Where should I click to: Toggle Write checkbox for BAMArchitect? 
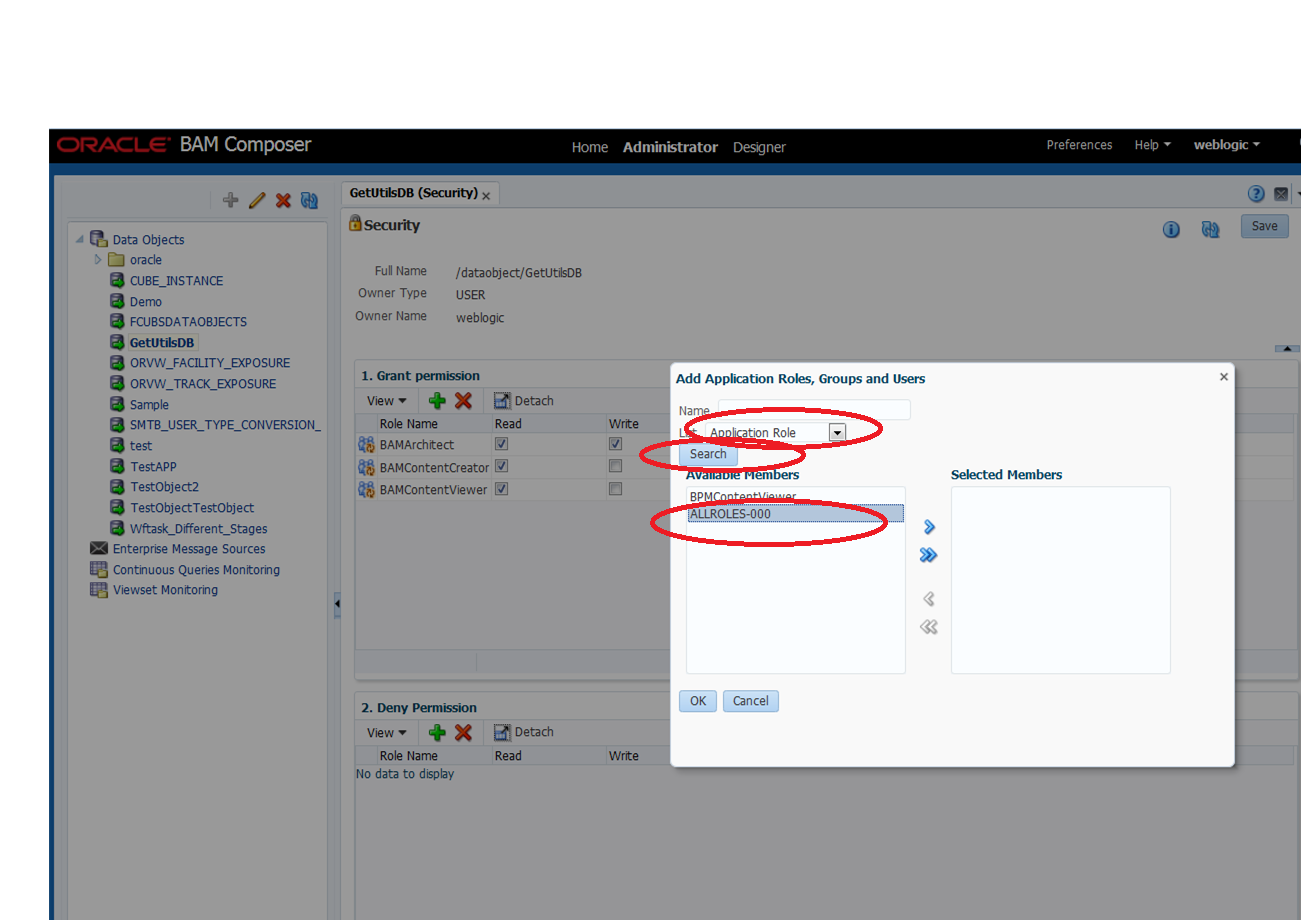615,443
